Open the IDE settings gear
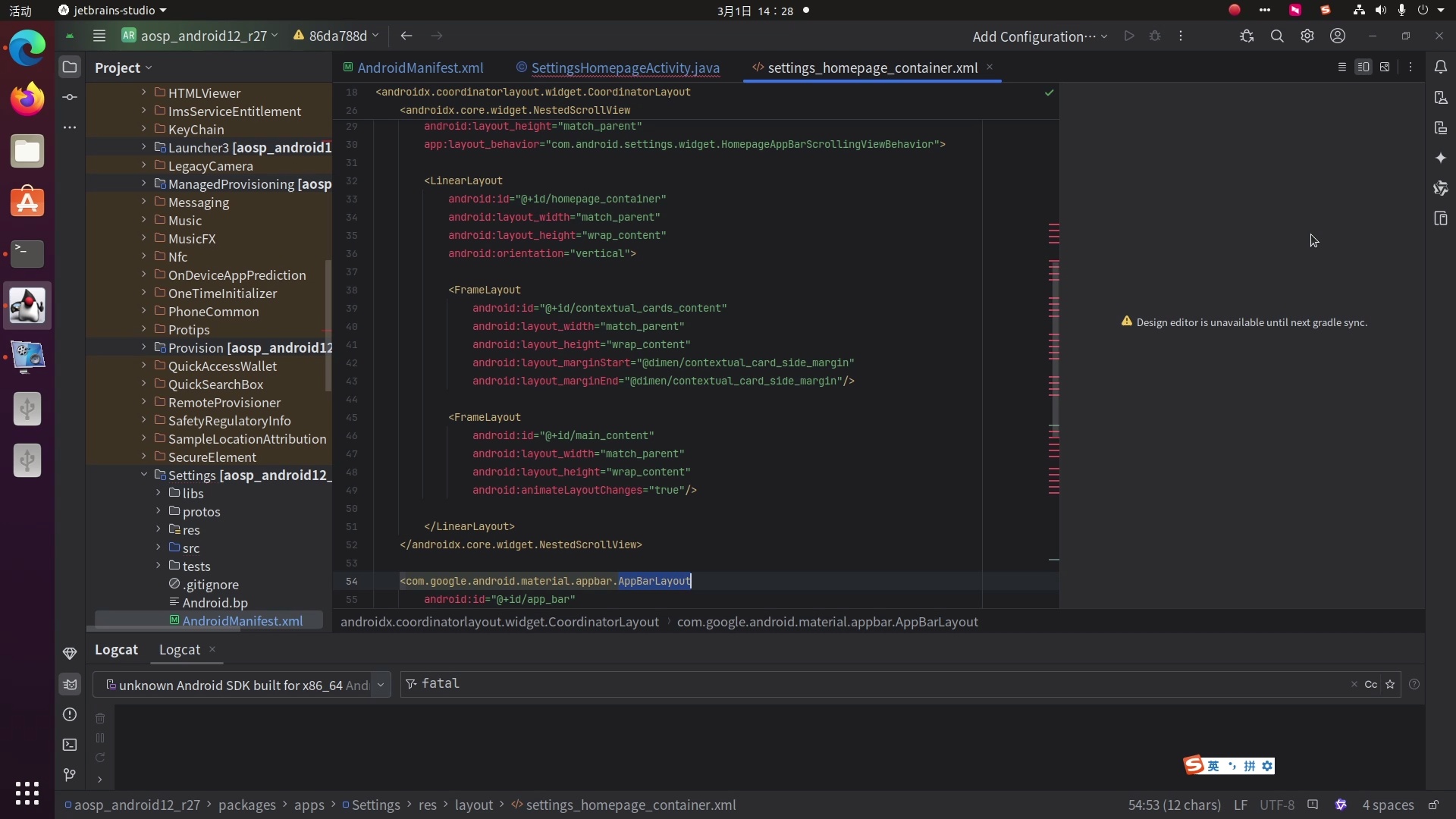Viewport: 1456px width, 819px height. coord(1307,36)
